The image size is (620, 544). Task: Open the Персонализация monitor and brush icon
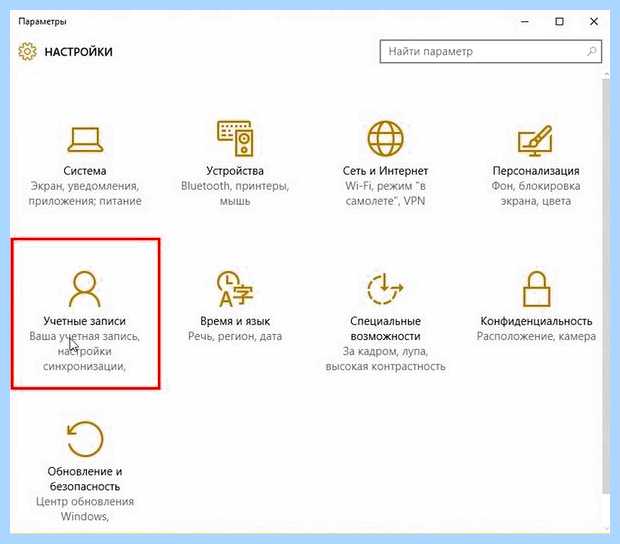(x=535, y=141)
